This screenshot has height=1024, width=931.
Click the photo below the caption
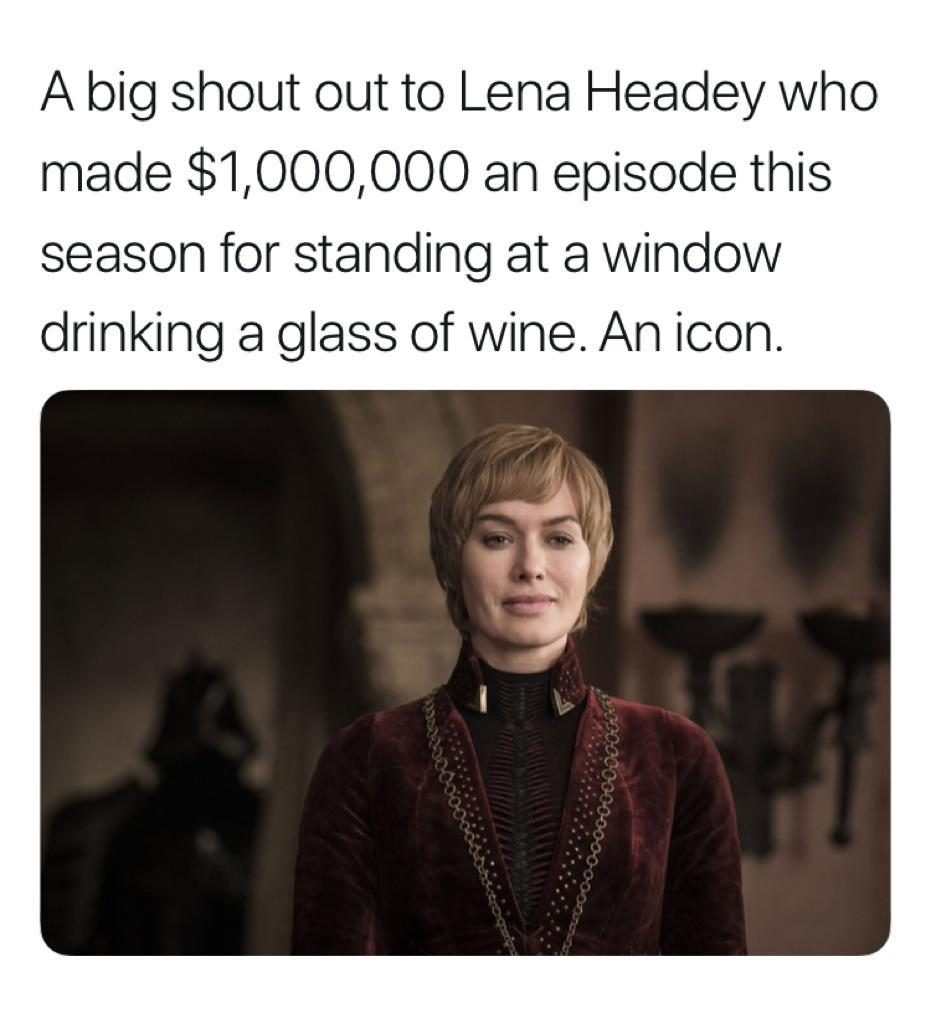point(465,672)
